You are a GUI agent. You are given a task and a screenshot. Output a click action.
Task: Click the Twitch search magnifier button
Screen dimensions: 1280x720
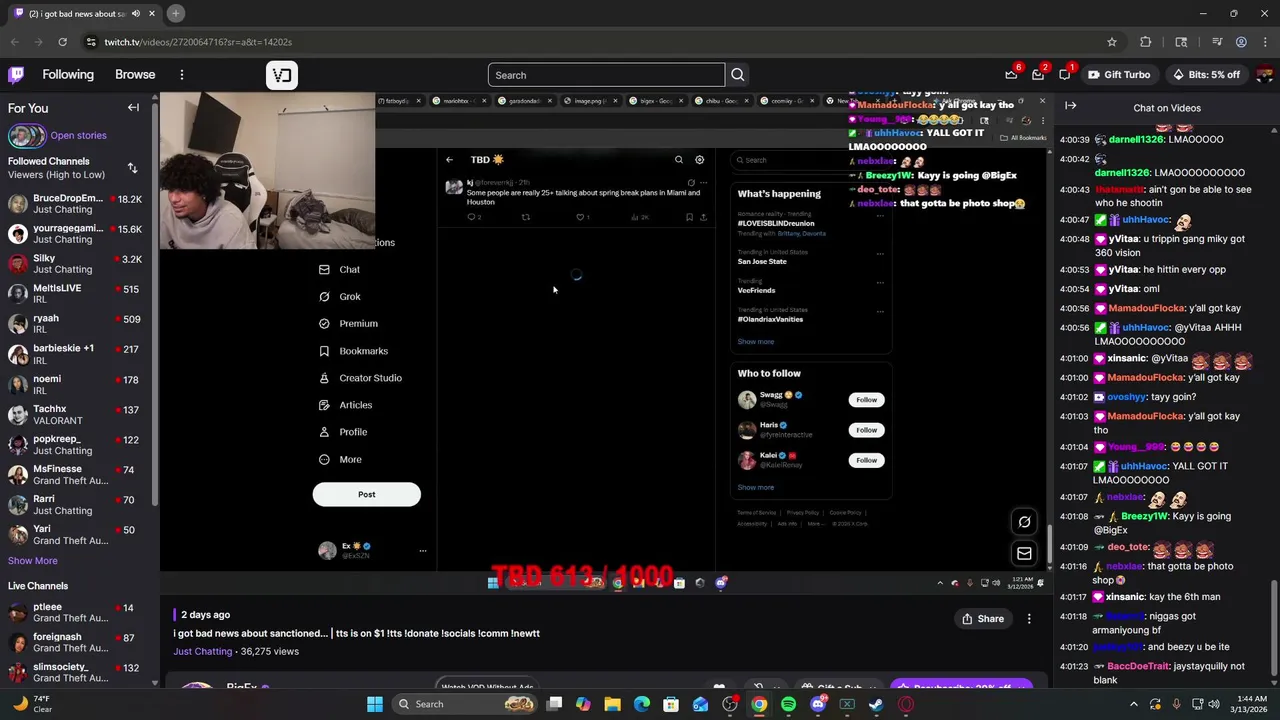[x=737, y=75]
